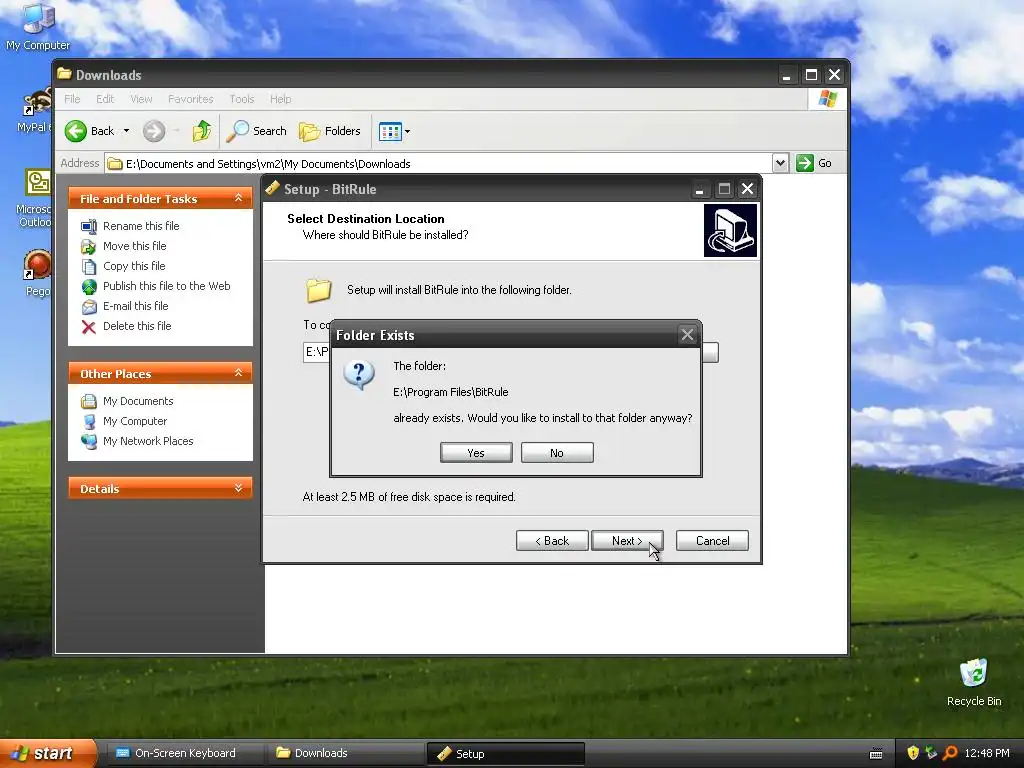Click the Windows flag logo in Explorer
Screen dimensions: 1024x768
click(827, 99)
